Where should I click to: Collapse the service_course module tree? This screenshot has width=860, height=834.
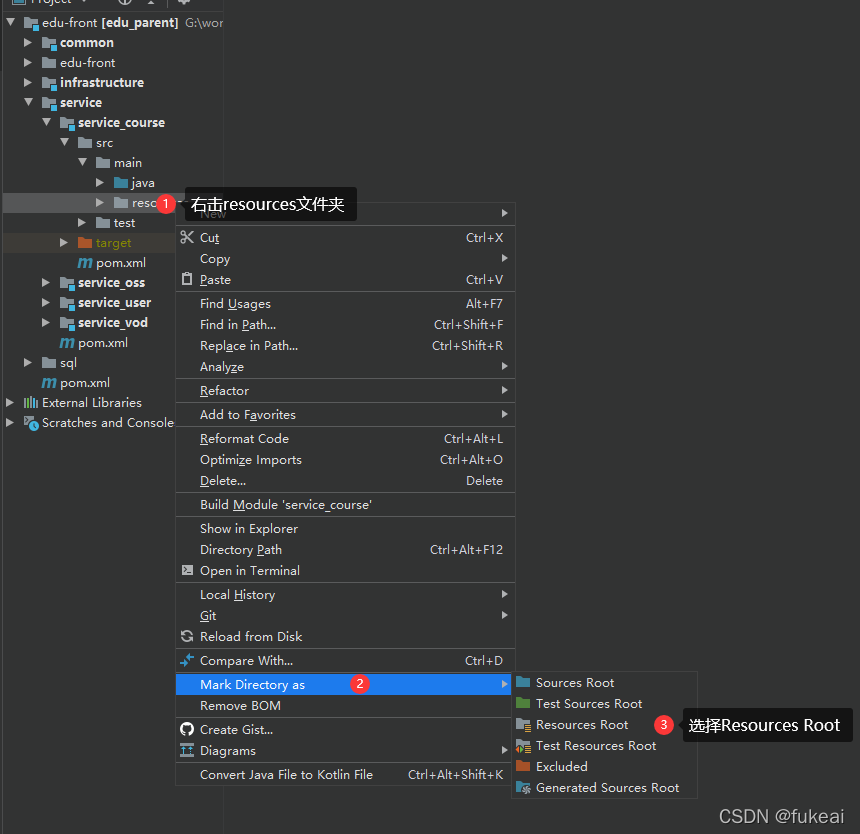pos(47,122)
